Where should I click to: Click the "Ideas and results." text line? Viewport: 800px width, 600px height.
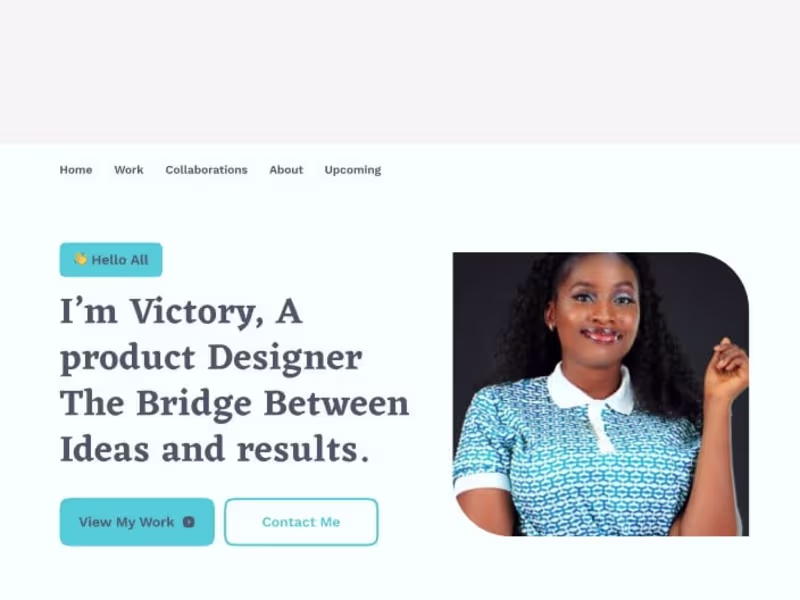(x=214, y=450)
